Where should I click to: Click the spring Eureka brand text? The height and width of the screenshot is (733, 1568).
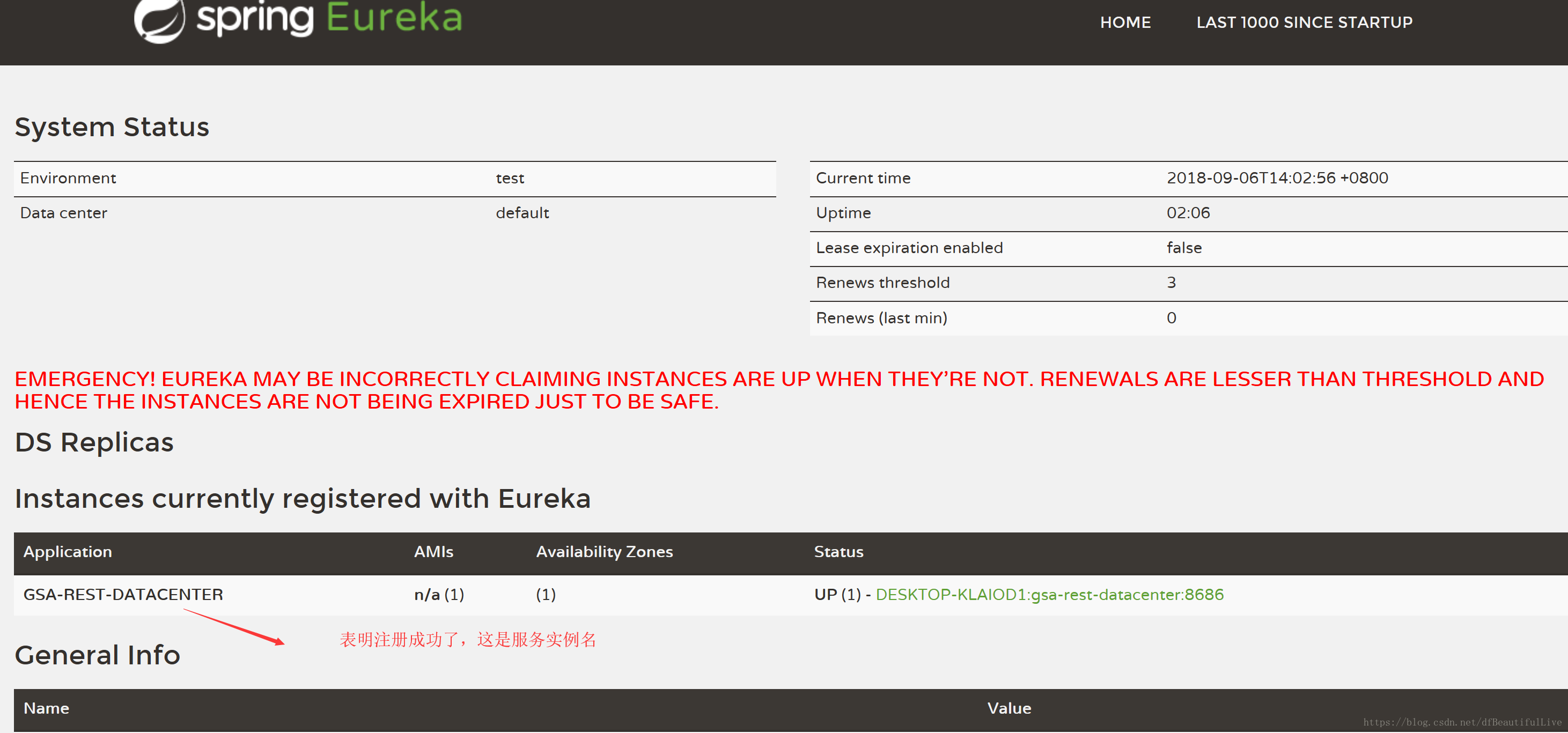(329, 18)
